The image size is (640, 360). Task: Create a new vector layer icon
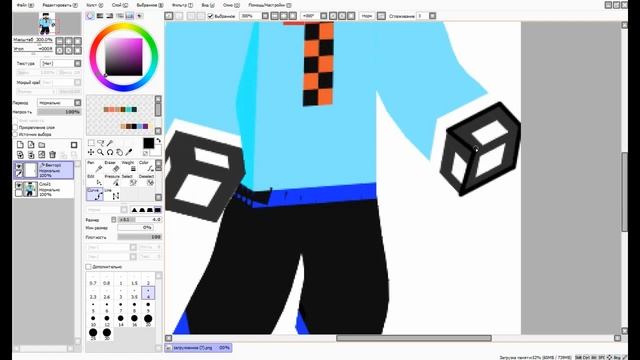tap(31, 145)
